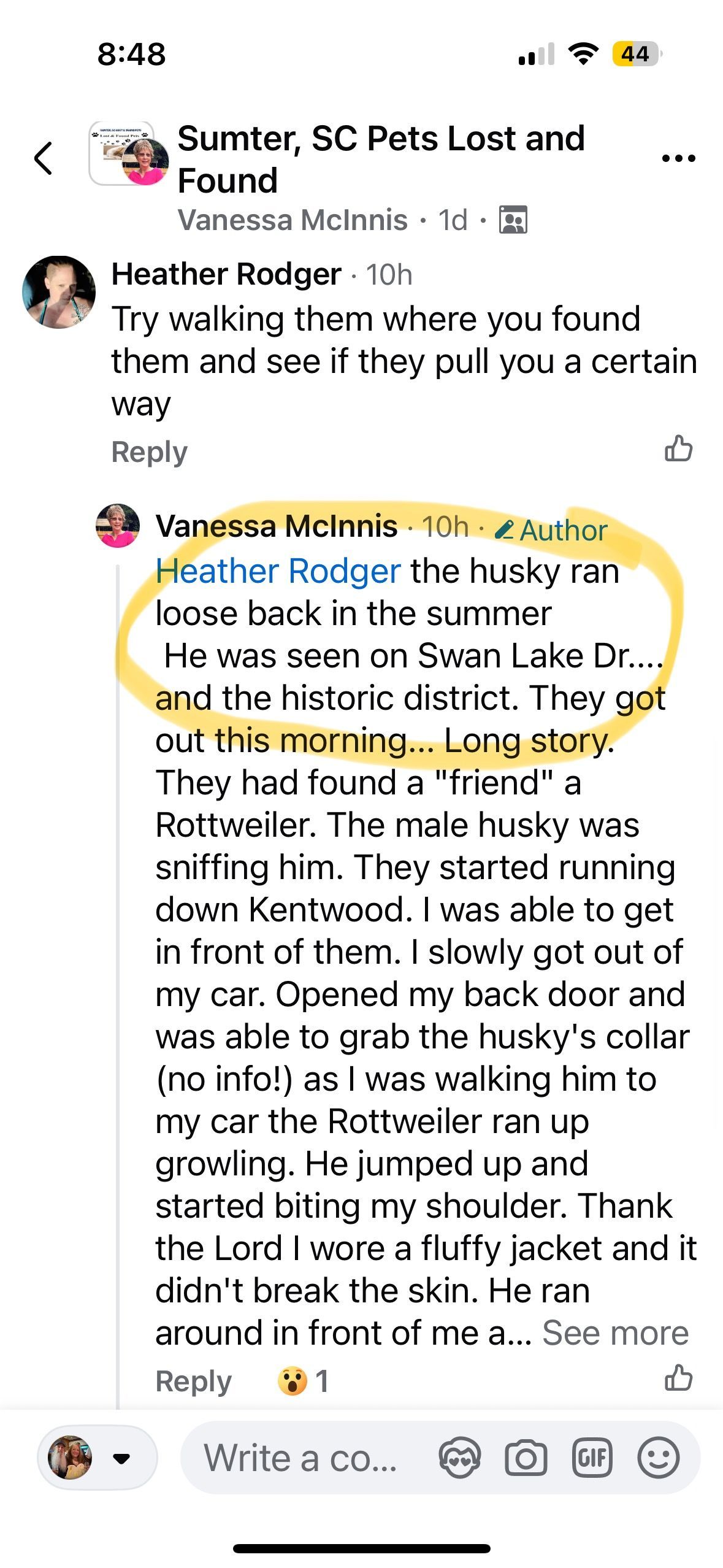723x1568 pixels.
Task: Tap the camera icon to attach photo
Action: coord(526,1457)
